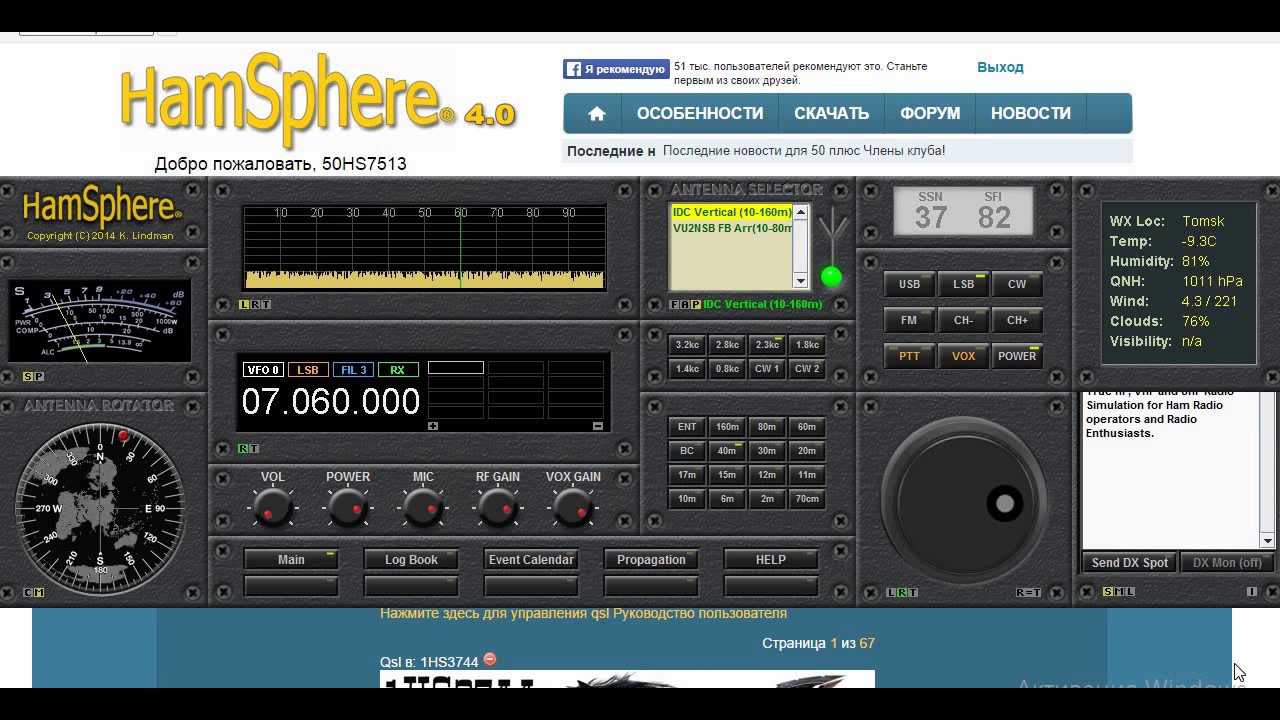The width and height of the screenshot is (1280, 720).
Task: Select the 80m band button
Action: click(767, 426)
